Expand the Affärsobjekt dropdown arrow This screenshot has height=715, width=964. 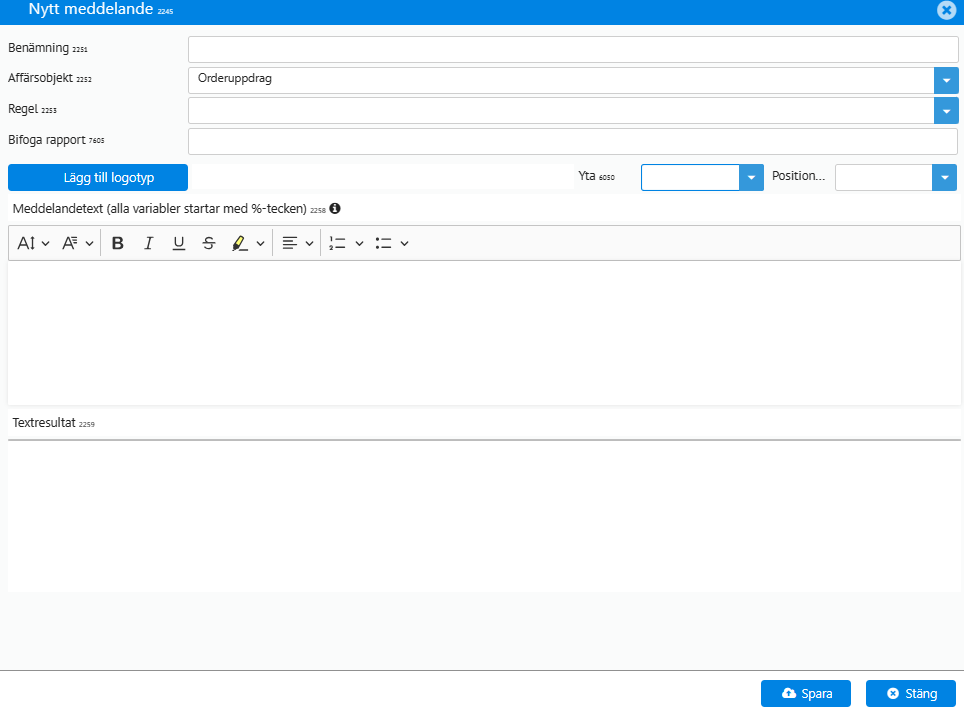tap(946, 81)
